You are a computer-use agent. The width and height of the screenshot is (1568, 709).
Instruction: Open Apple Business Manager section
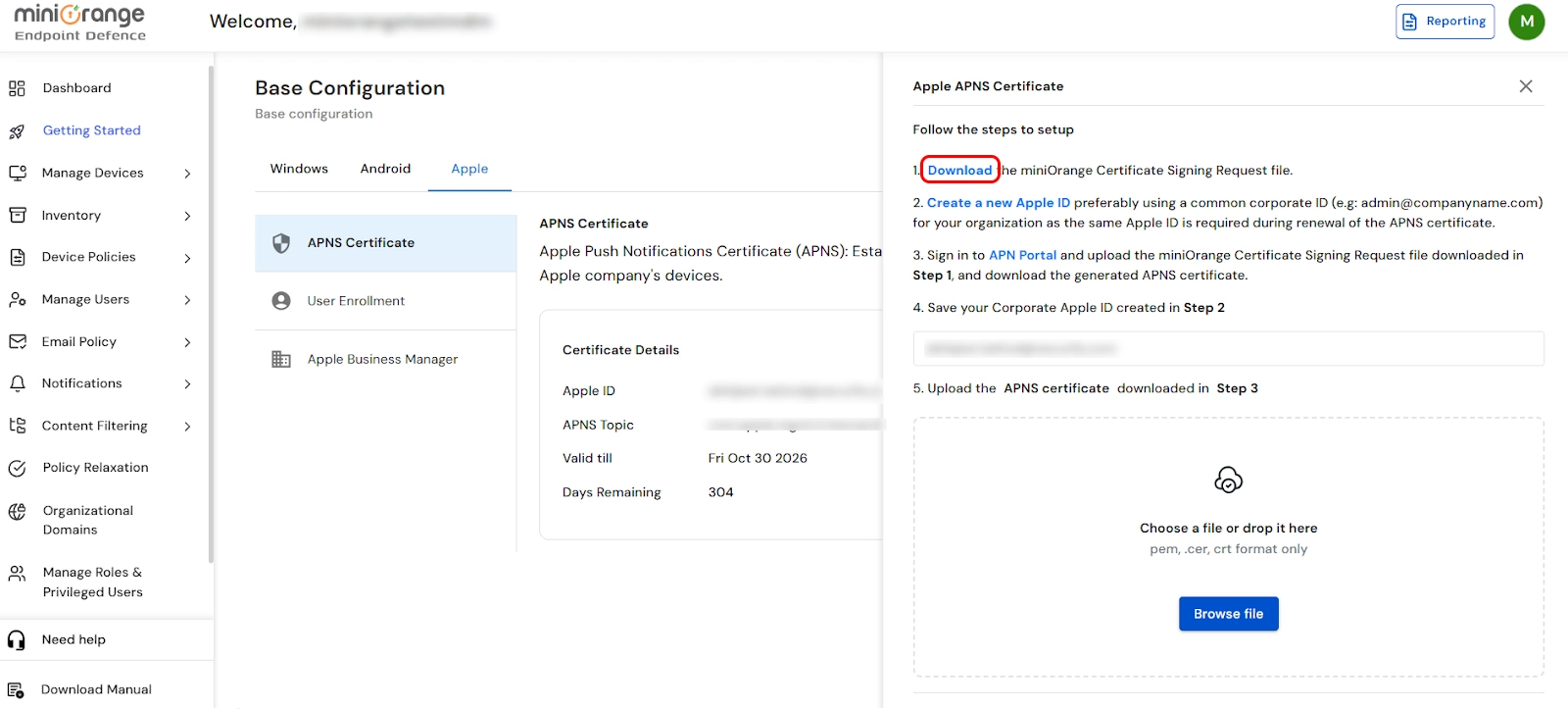pyautogui.click(x=386, y=359)
